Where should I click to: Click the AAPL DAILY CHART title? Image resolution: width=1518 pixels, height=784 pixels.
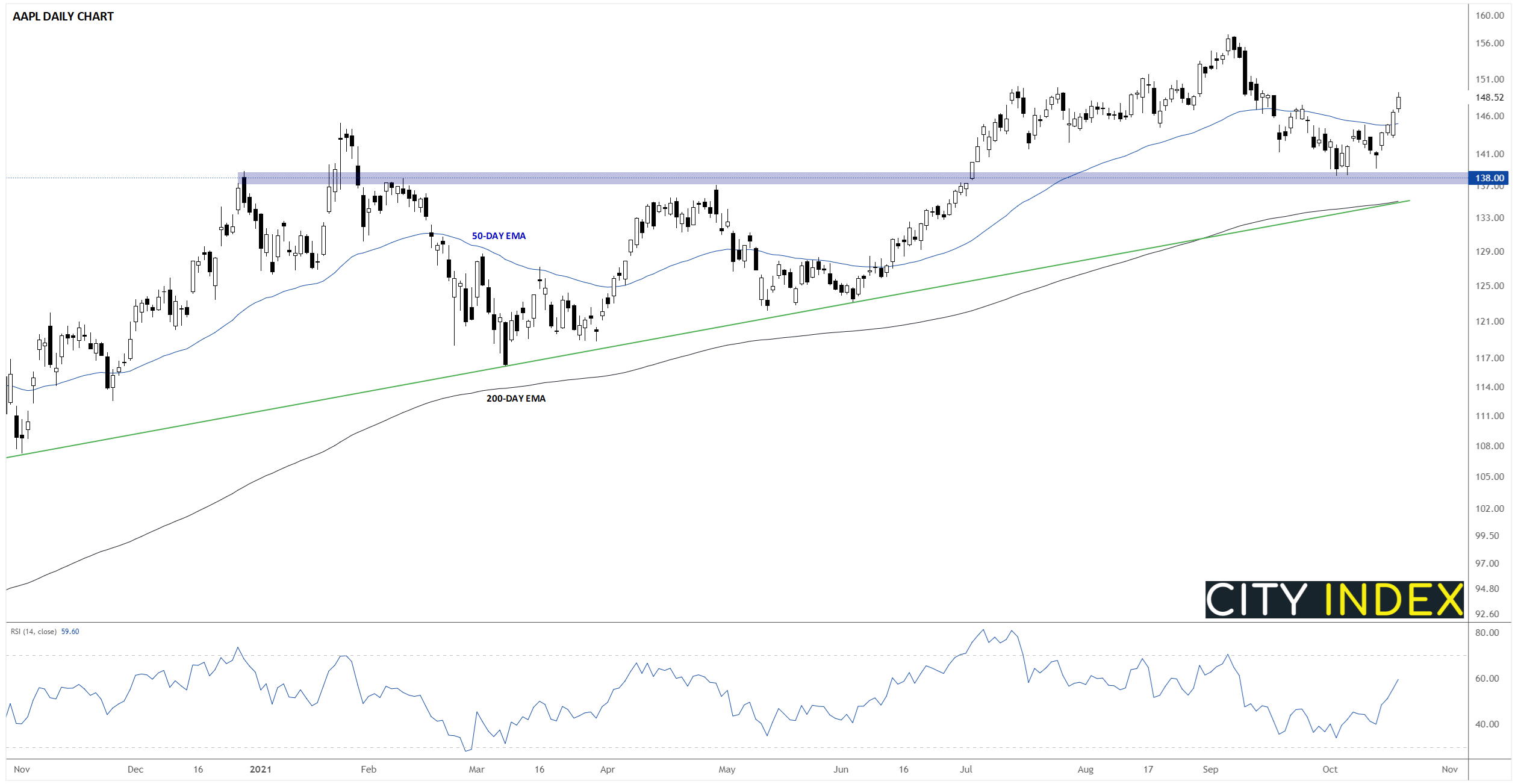point(63,17)
